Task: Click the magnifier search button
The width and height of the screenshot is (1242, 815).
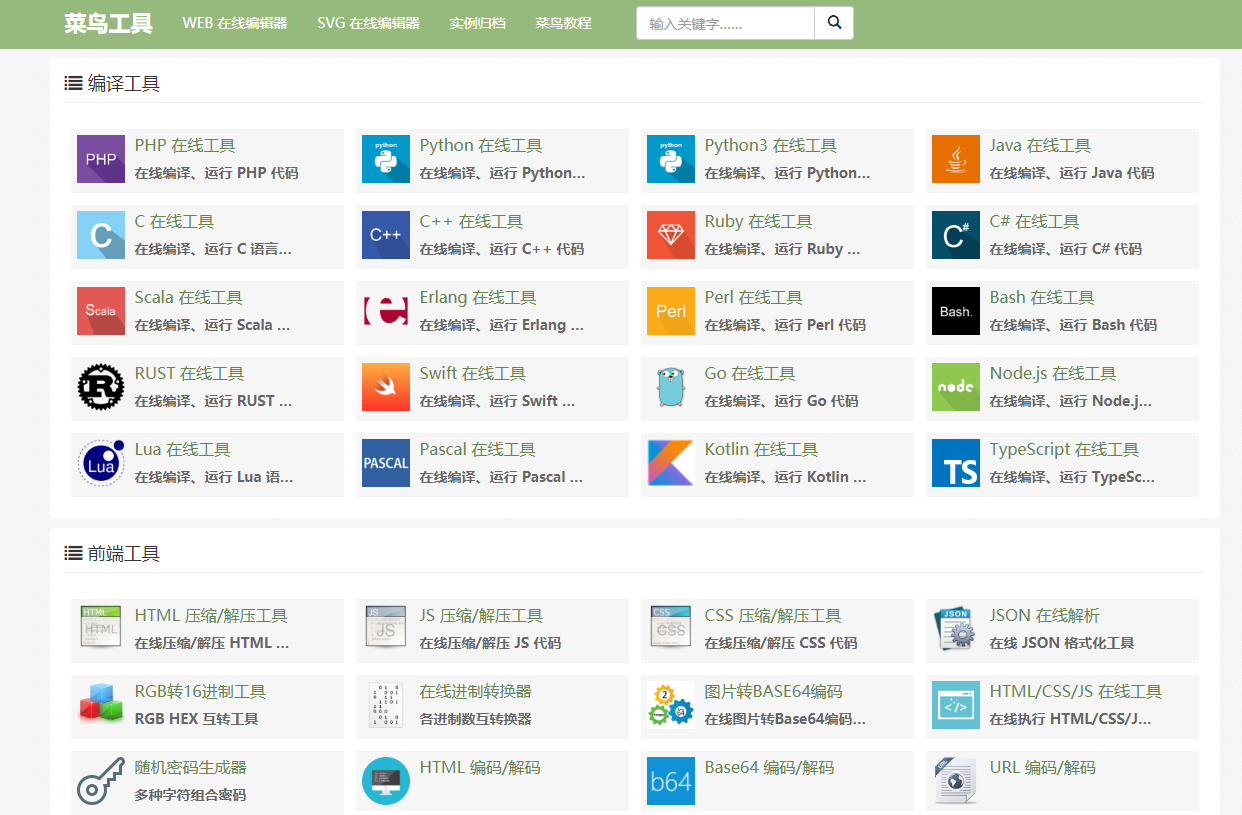Action: (834, 23)
